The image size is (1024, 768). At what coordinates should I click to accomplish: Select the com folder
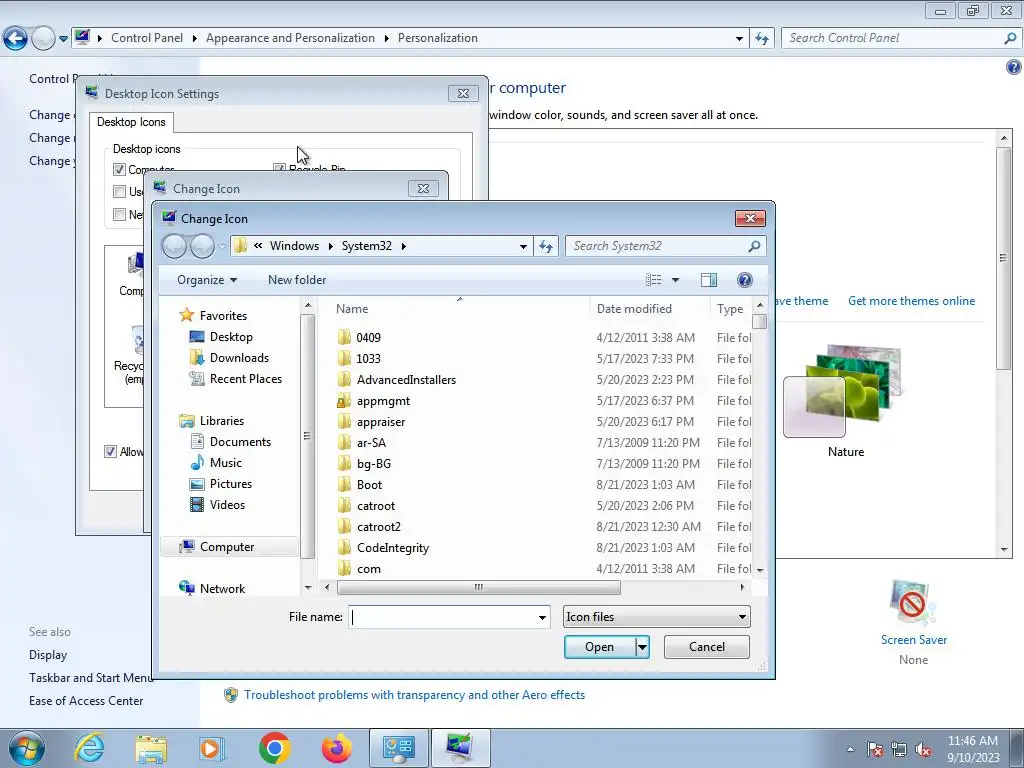368,569
